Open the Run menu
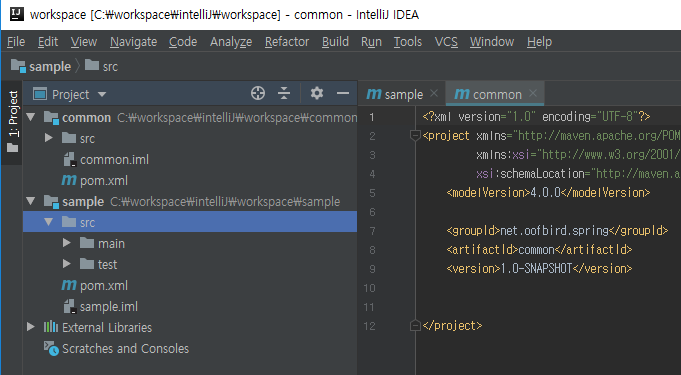681x375 pixels. [371, 42]
